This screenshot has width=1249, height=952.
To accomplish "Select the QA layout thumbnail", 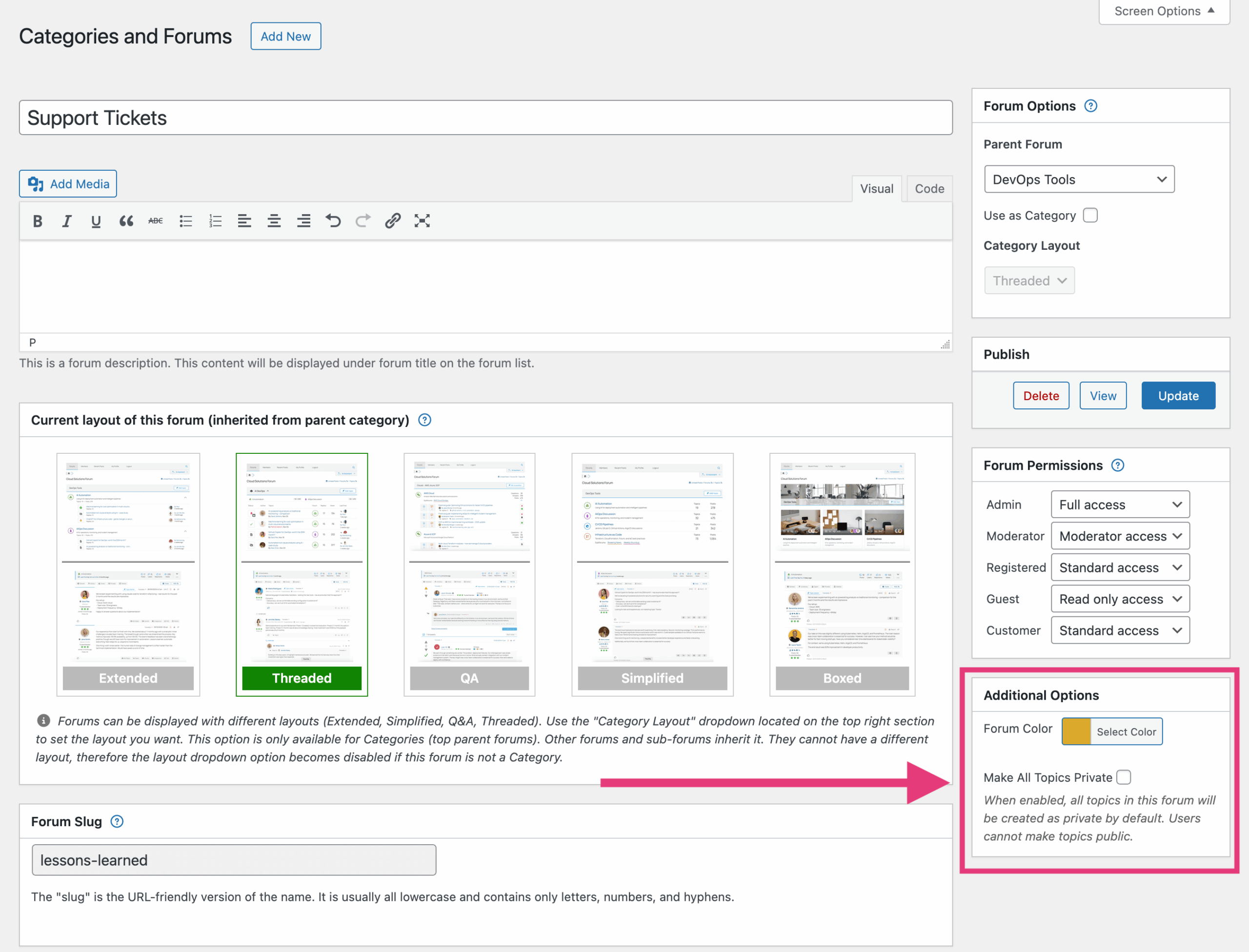I will click(469, 573).
